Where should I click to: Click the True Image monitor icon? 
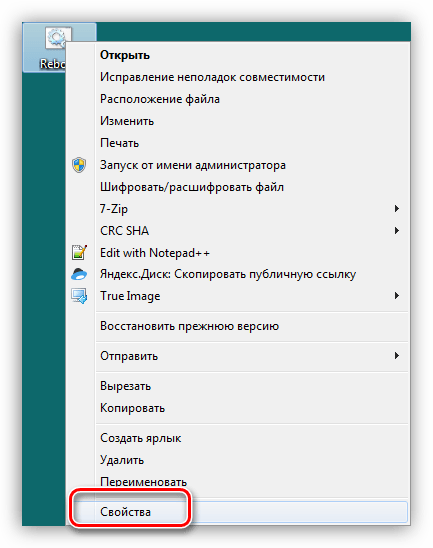79,296
